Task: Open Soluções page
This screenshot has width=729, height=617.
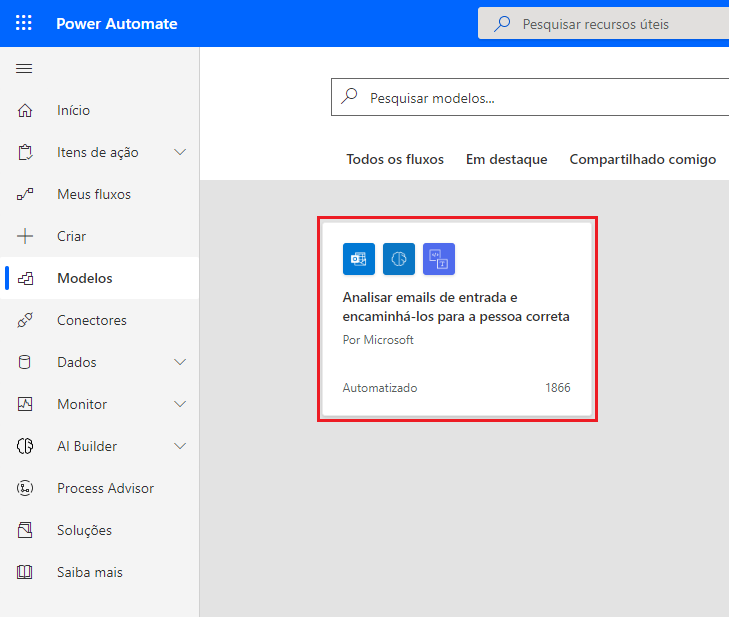Action: pyautogui.click(x=99, y=530)
